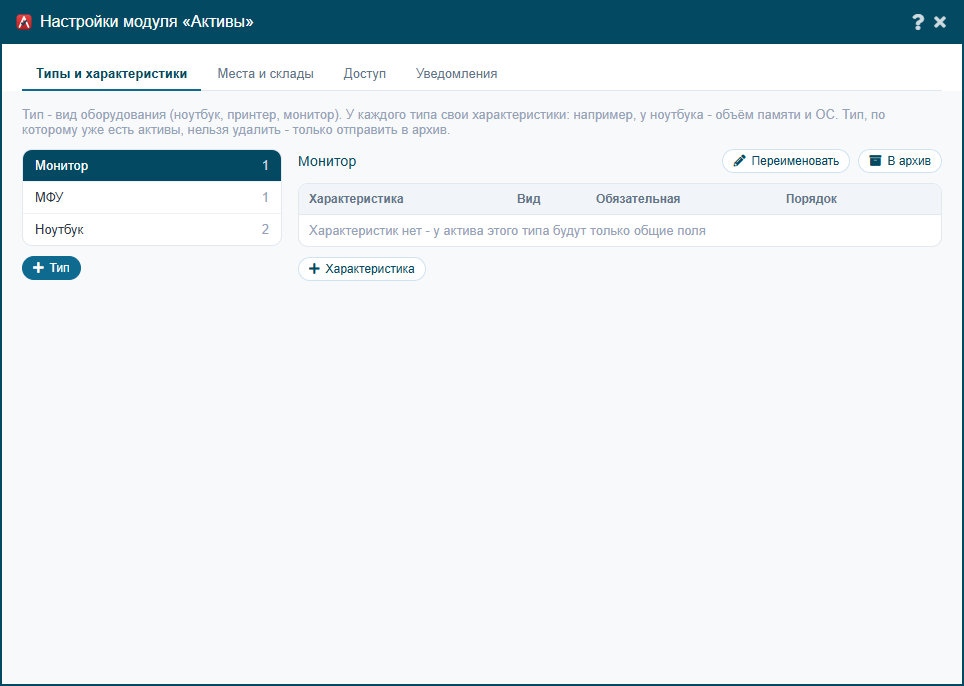Show the Уведомления tab
The width and height of the screenshot is (964, 686).
(456, 74)
